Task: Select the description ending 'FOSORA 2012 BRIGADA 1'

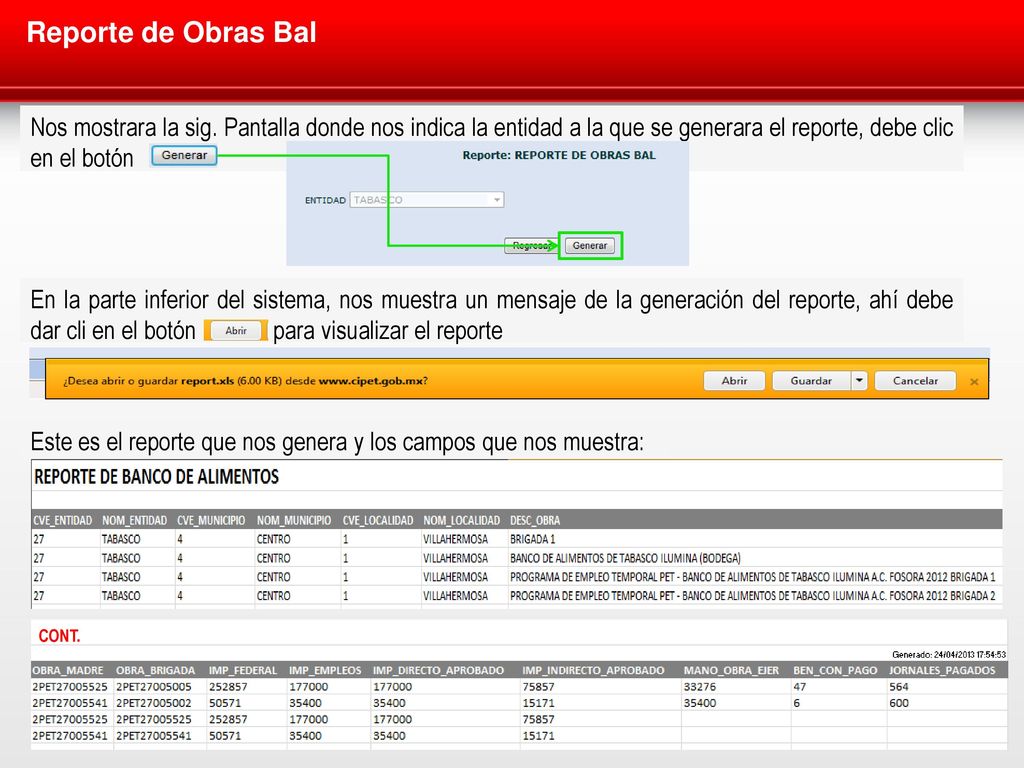Action: point(753,577)
